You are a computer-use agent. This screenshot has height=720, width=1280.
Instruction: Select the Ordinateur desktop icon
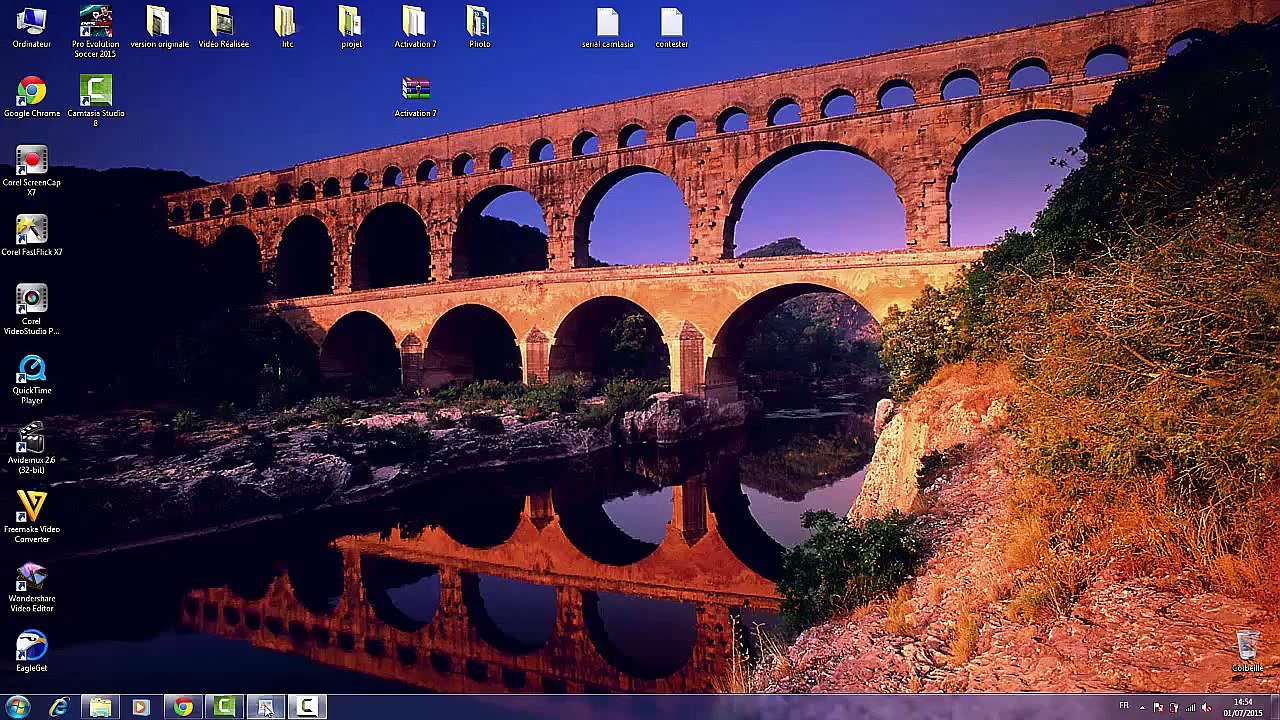[31, 27]
